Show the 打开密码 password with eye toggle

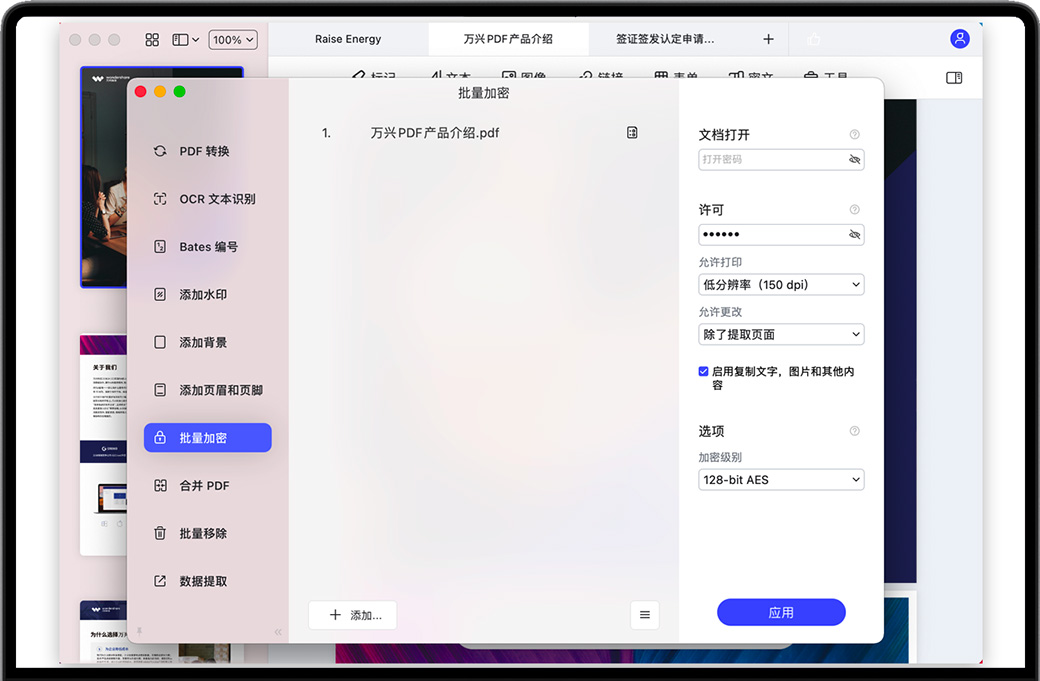pos(854,160)
